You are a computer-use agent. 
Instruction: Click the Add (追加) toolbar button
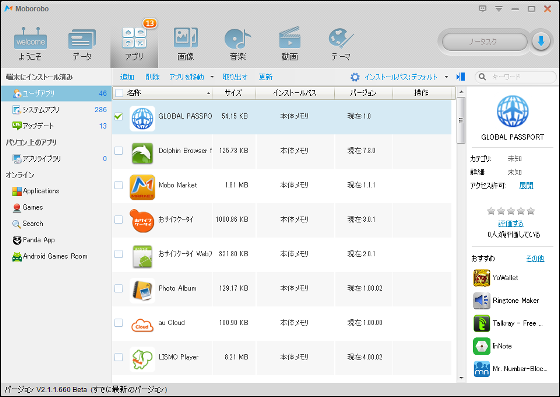coord(127,77)
